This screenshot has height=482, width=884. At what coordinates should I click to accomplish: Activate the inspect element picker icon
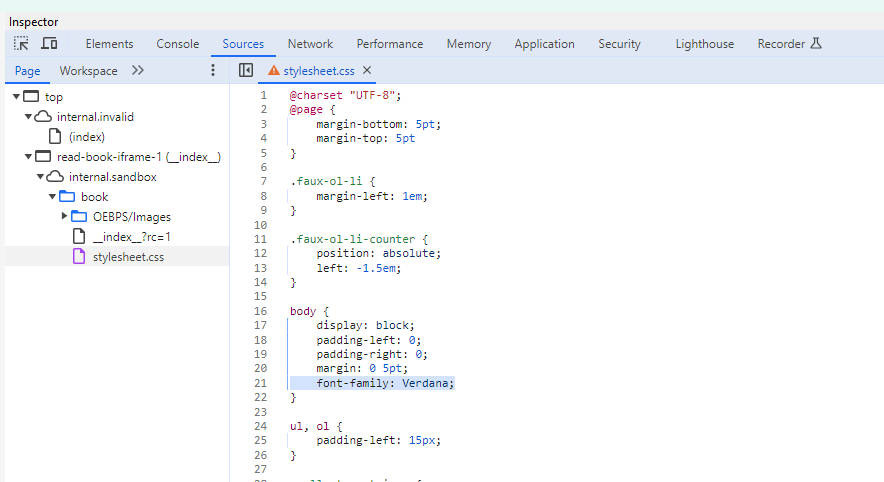click(x=21, y=44)
